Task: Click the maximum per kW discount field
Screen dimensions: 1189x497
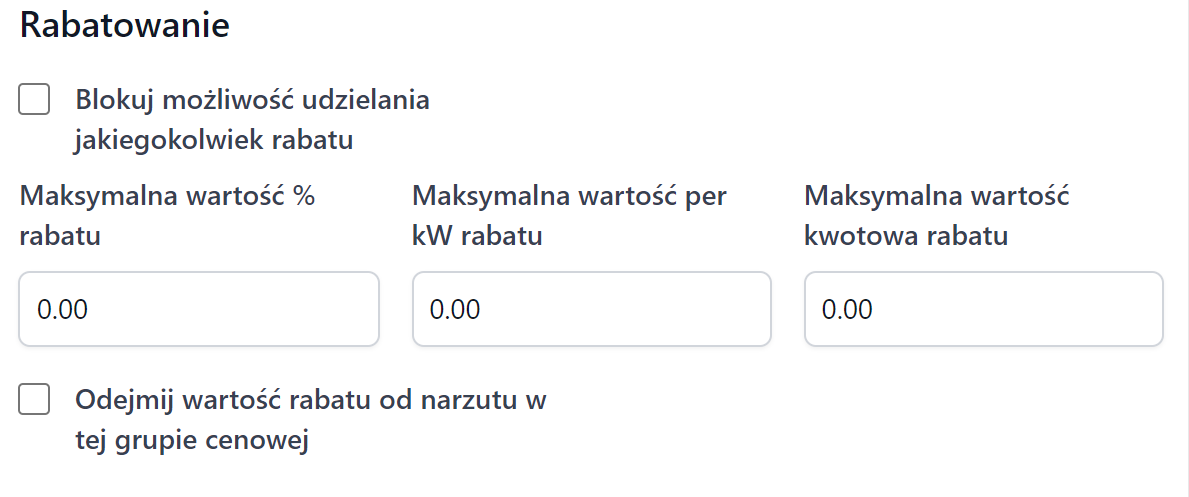Action: pos(591,309)
